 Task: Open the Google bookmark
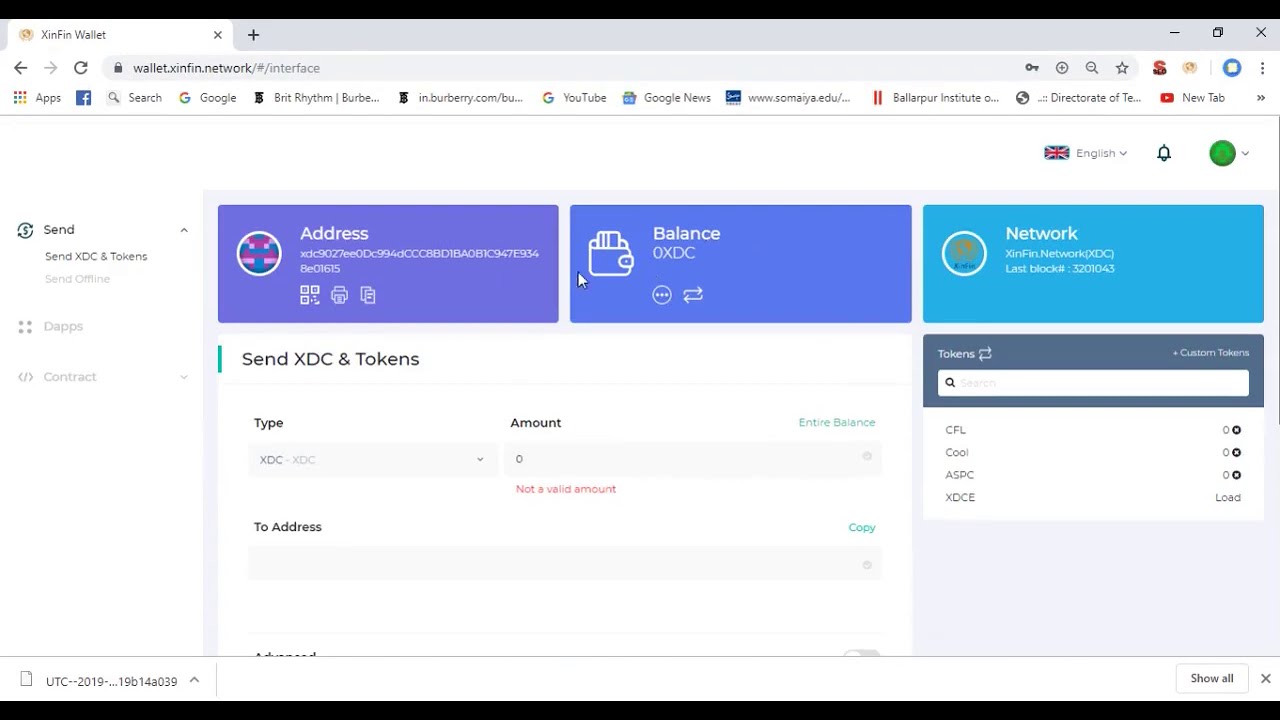point(207,98)
